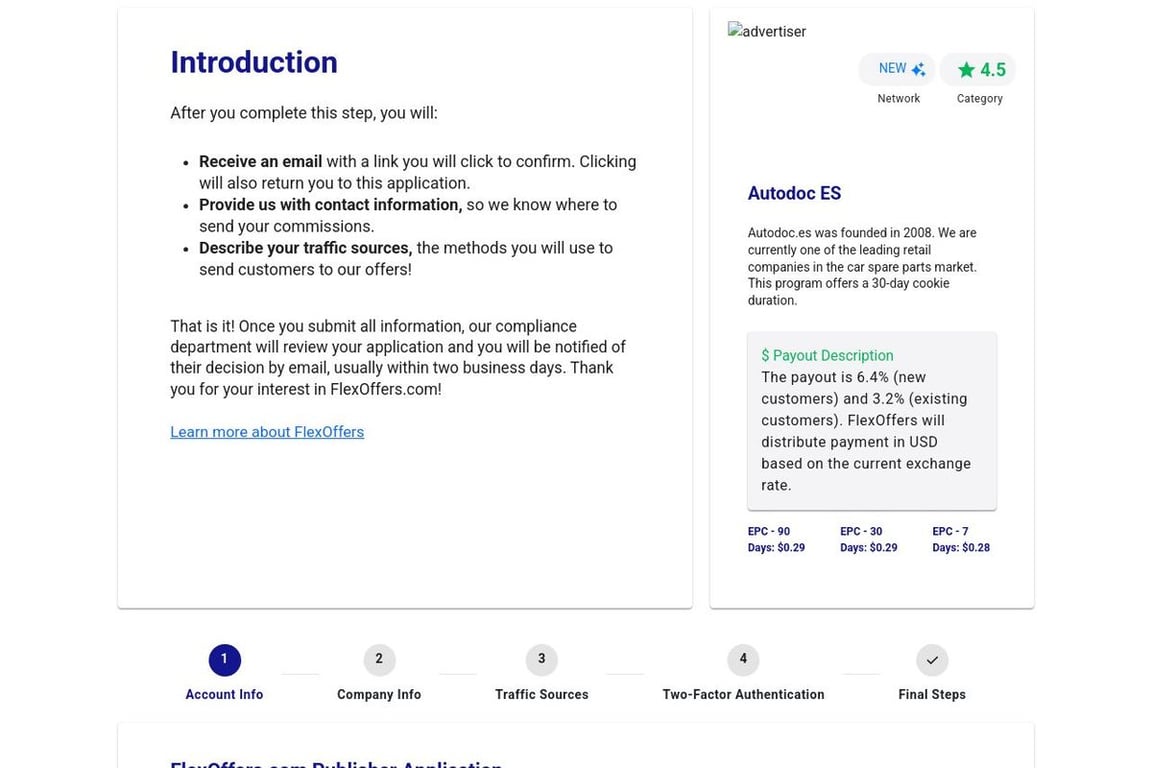
Task: Click the sparkle icon in the NEW badge
Action: pyautogui.click(x=918, y=70)
